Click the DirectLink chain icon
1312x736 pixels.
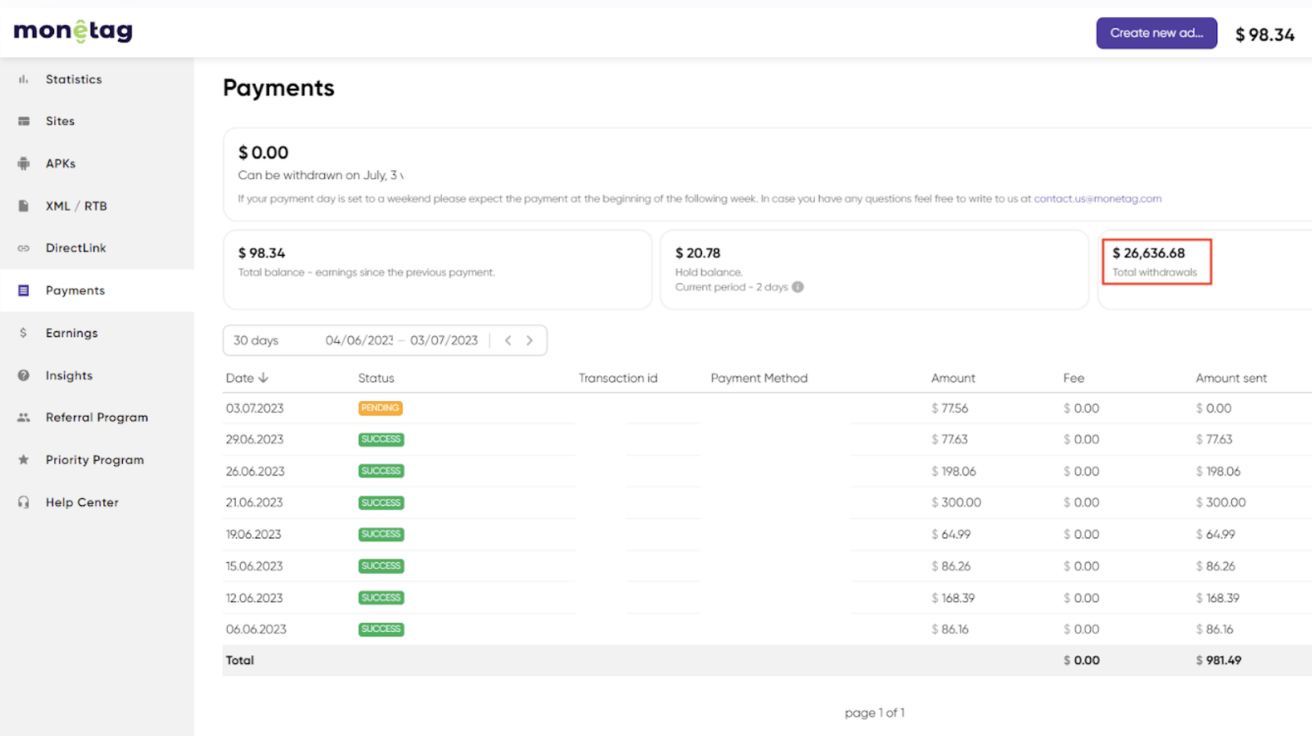[23, 248]
